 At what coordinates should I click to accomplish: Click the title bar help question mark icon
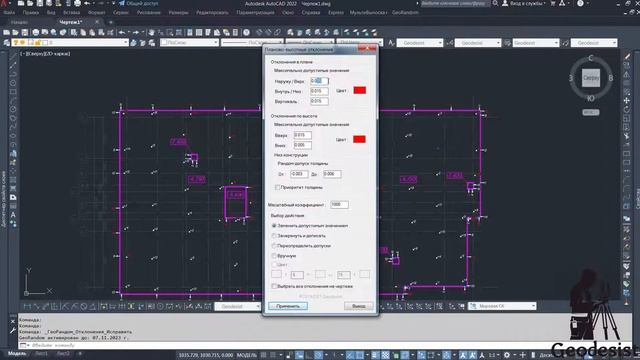pyautogui.click(x=580, y=3)
